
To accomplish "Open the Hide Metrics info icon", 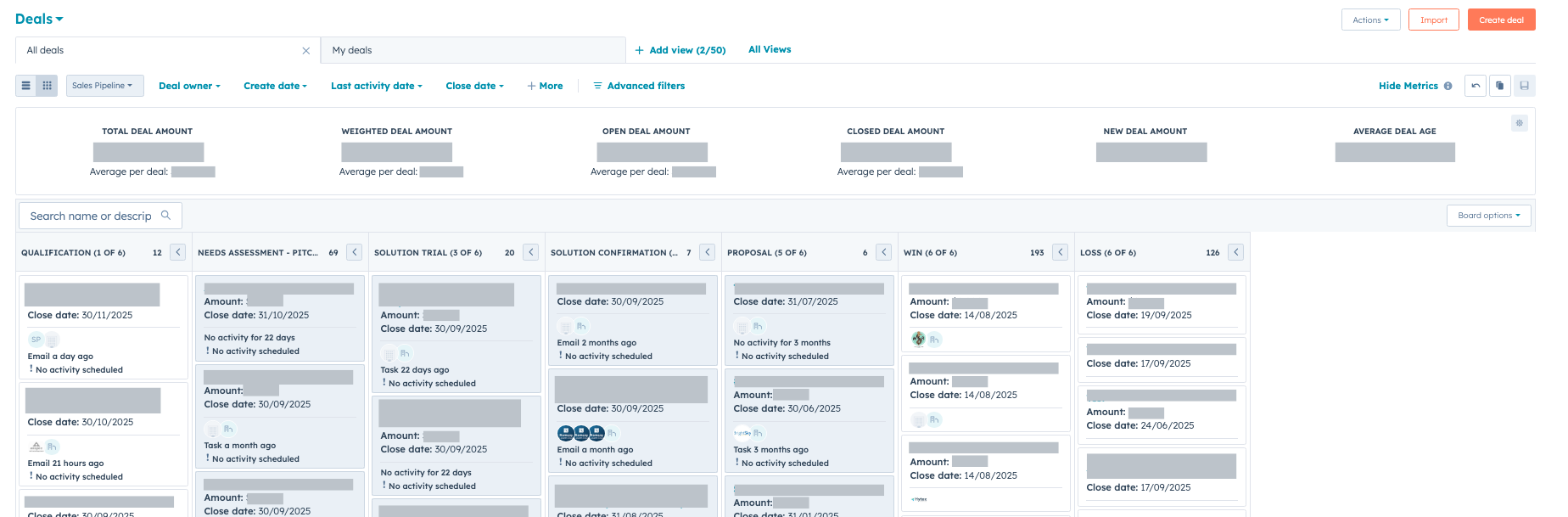I will [1448, 86].
